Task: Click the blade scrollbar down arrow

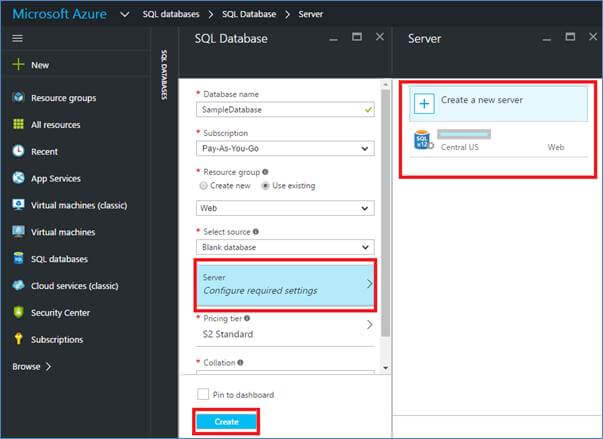Action: pyautogui.click(x=385, y=368)
